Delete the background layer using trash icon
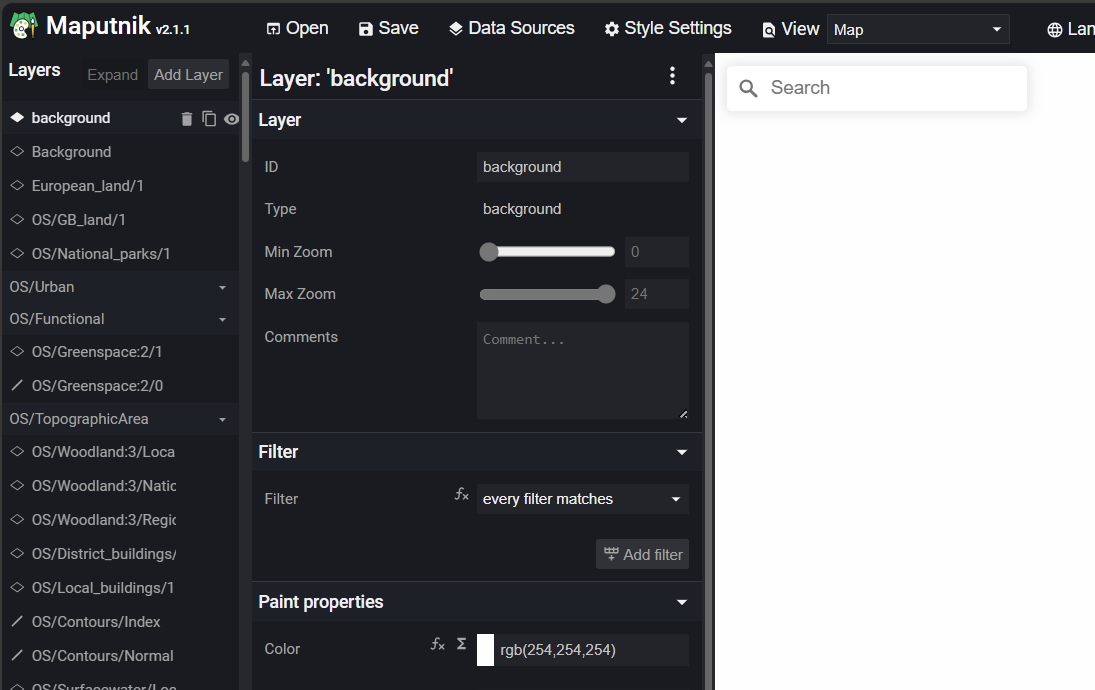 click(x=186, y=117)
